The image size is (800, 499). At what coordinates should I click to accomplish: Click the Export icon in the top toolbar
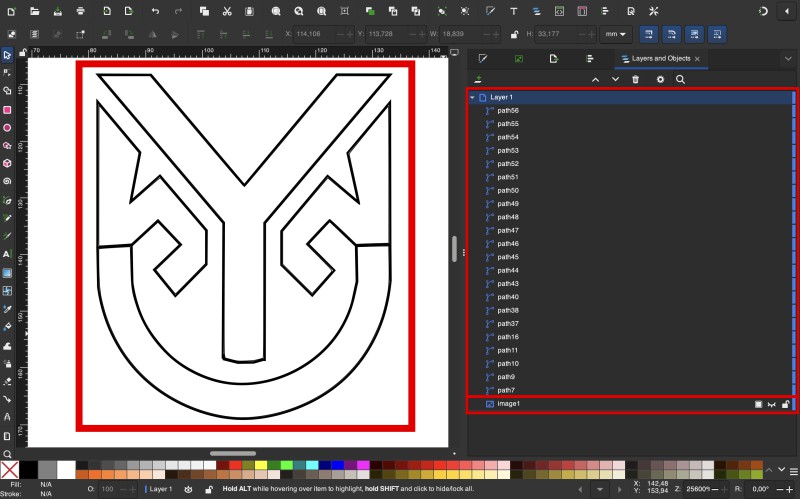pos(129,11)
